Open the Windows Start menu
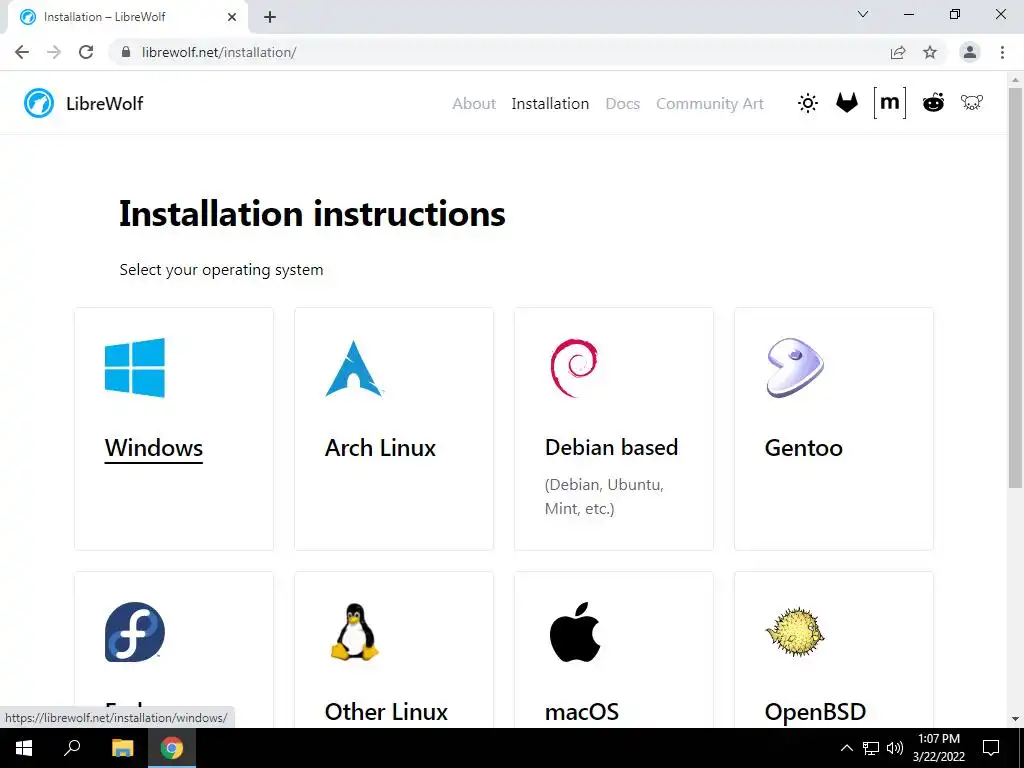Image resolution: width=1024 pixels, height=768 pixels. click(x=24, y=748)
